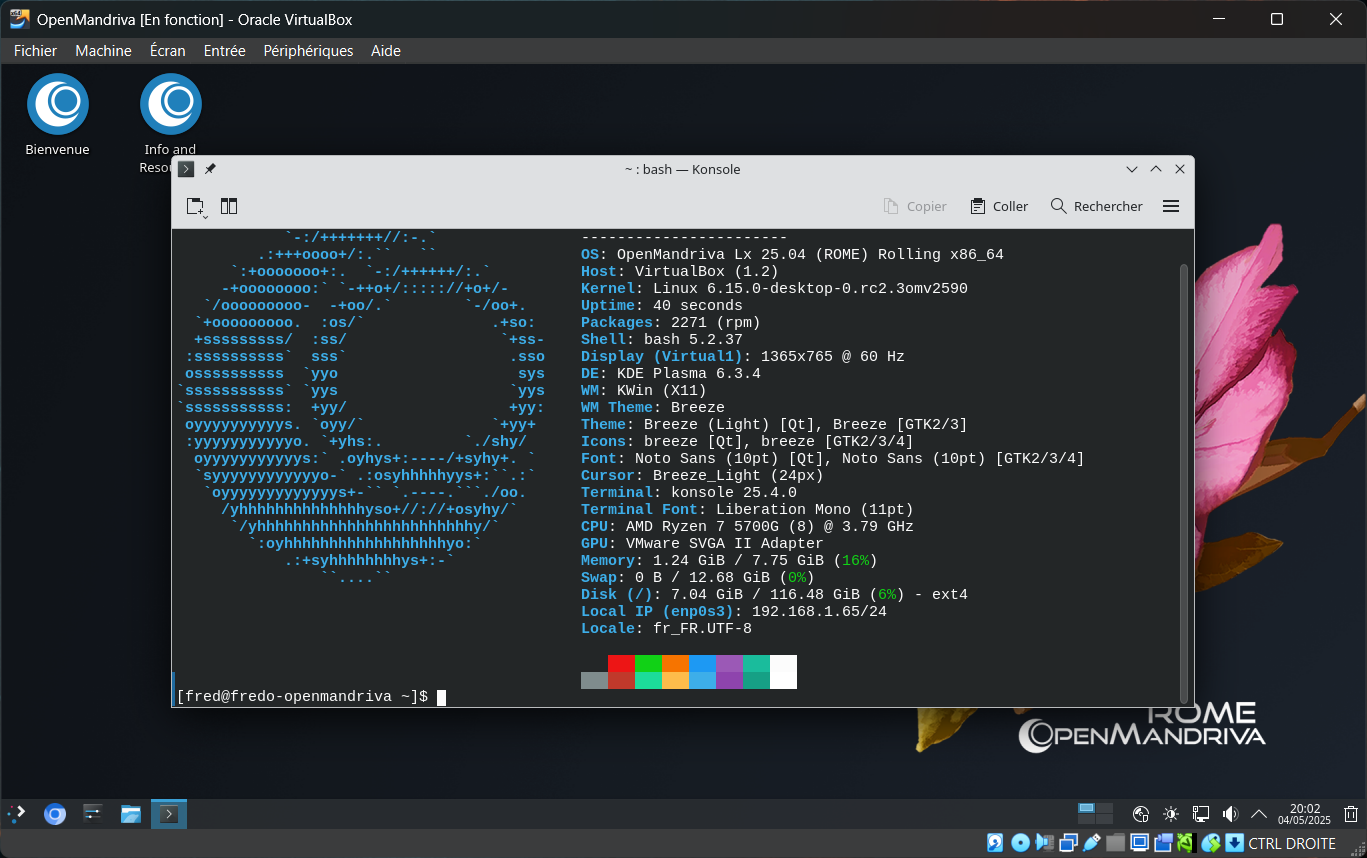Launch Chromium from the taskbar
Screen dimensions: 1367x858
point(55,814)
